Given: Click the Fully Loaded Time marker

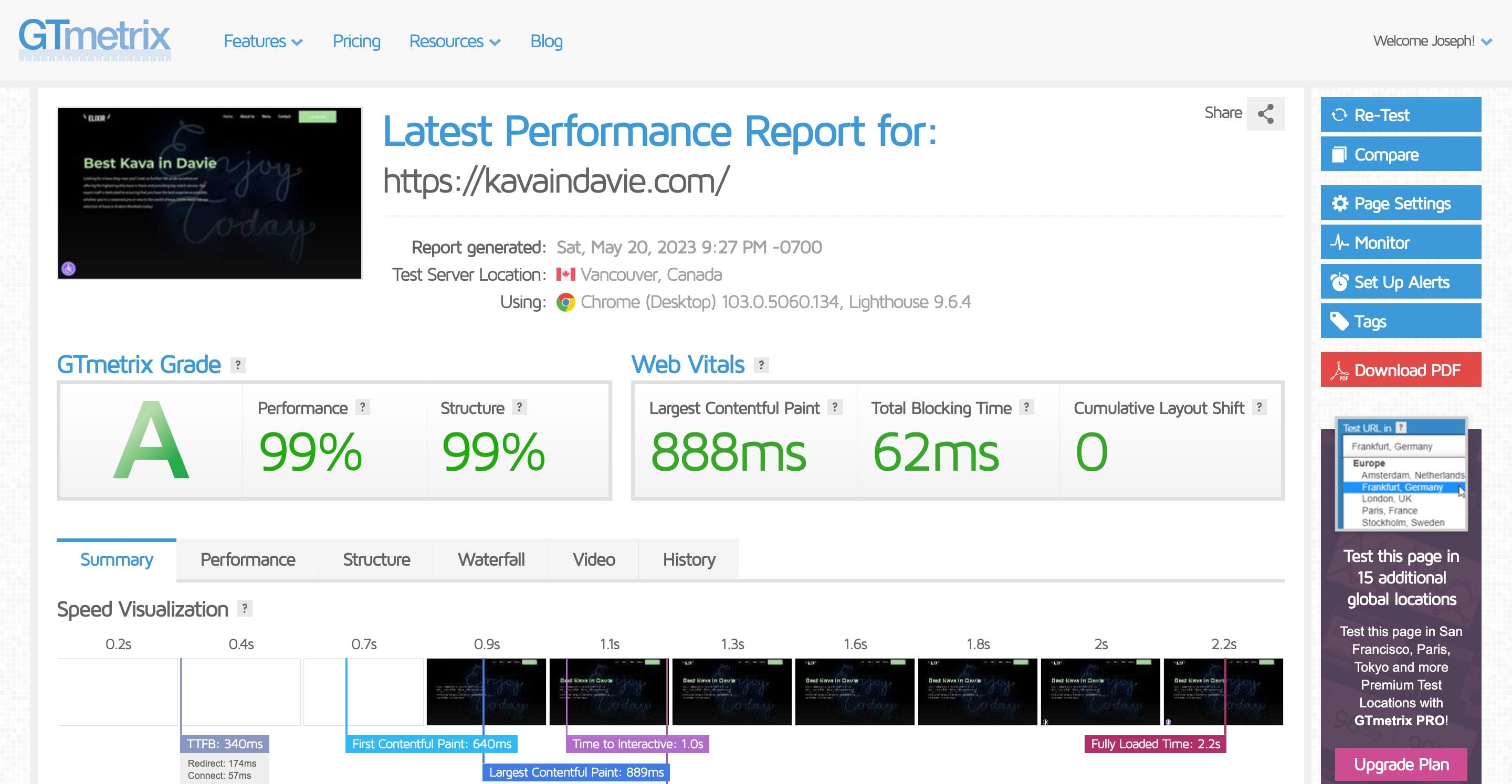Looking at the screenshot, I should [x=1154, y=744].
